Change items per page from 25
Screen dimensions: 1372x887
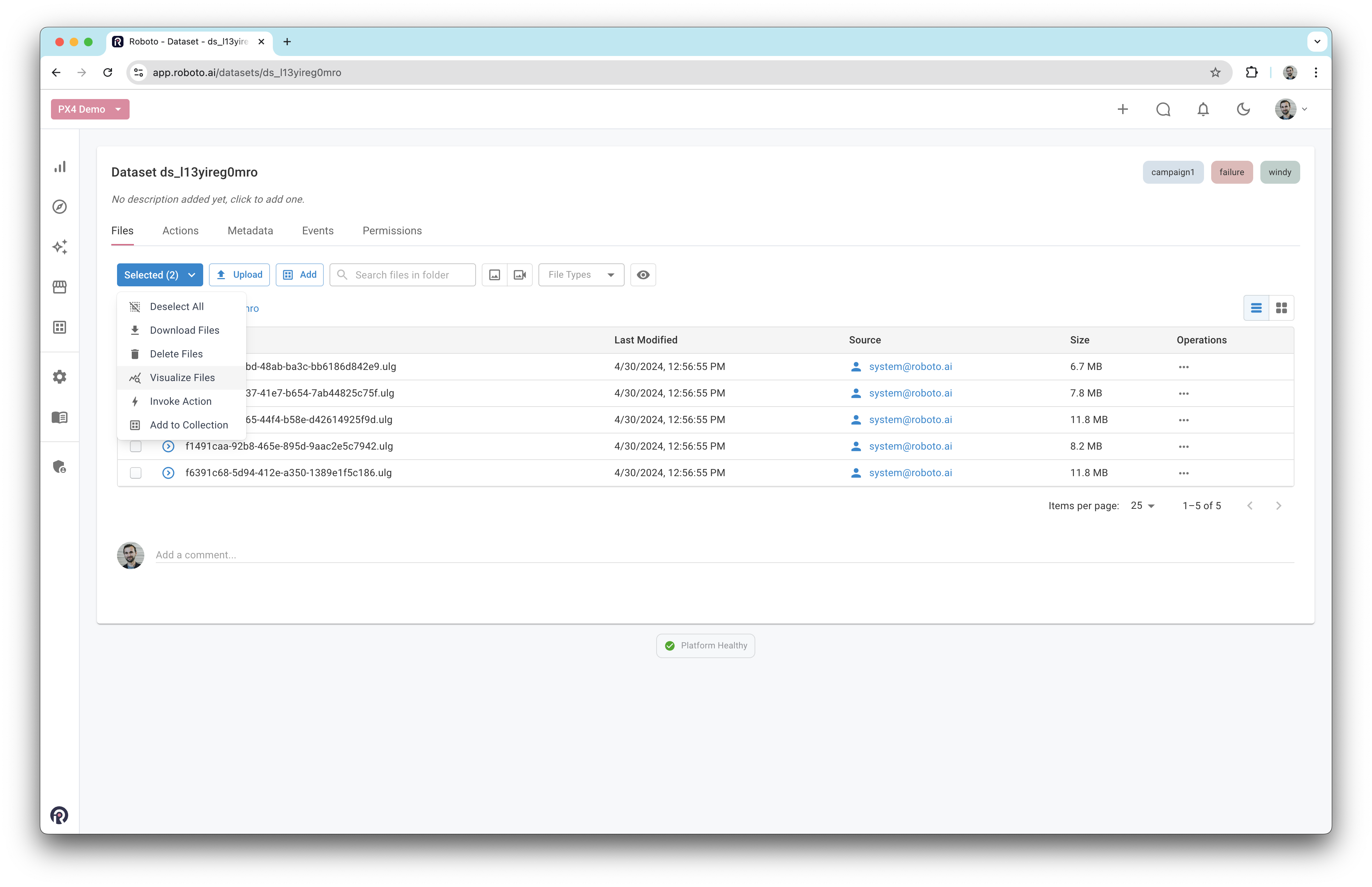(x=1142, y=506)
